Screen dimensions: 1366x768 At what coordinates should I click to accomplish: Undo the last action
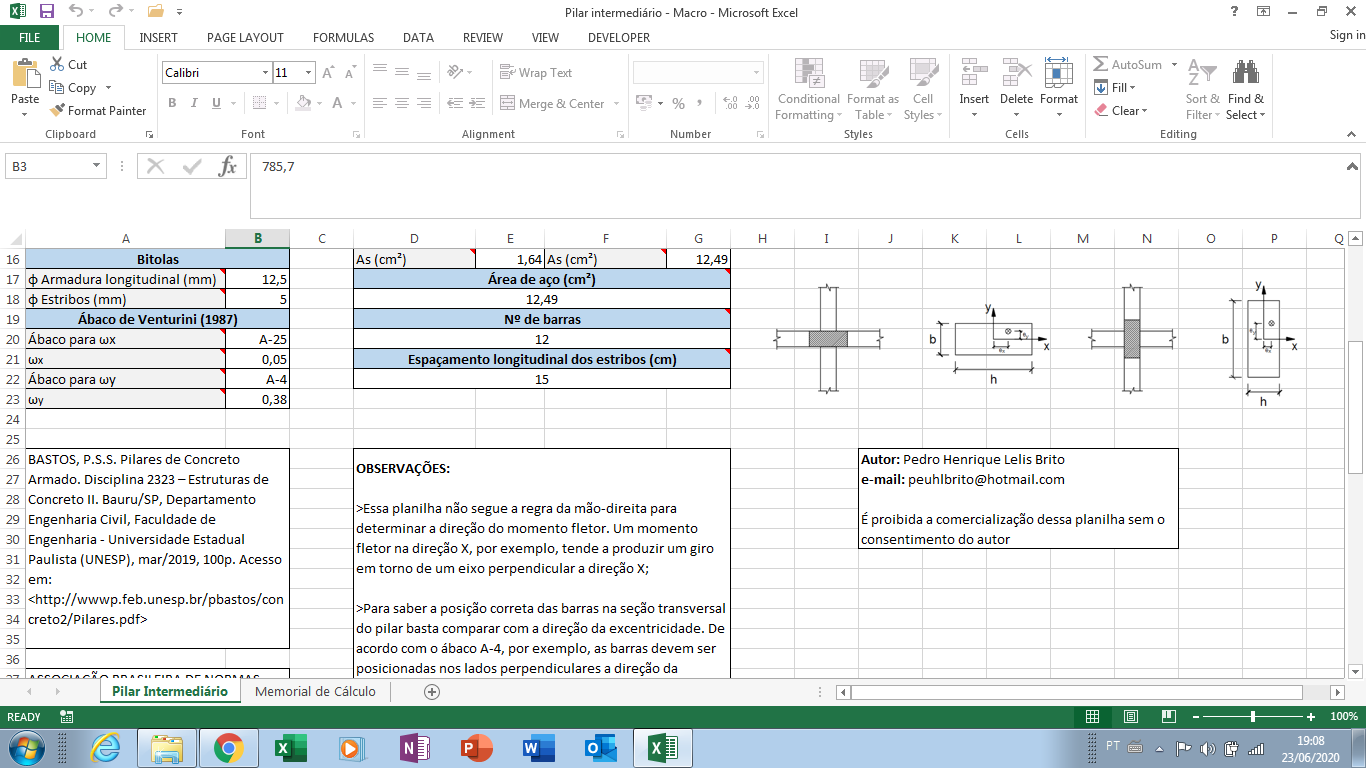tap(77, 12)
